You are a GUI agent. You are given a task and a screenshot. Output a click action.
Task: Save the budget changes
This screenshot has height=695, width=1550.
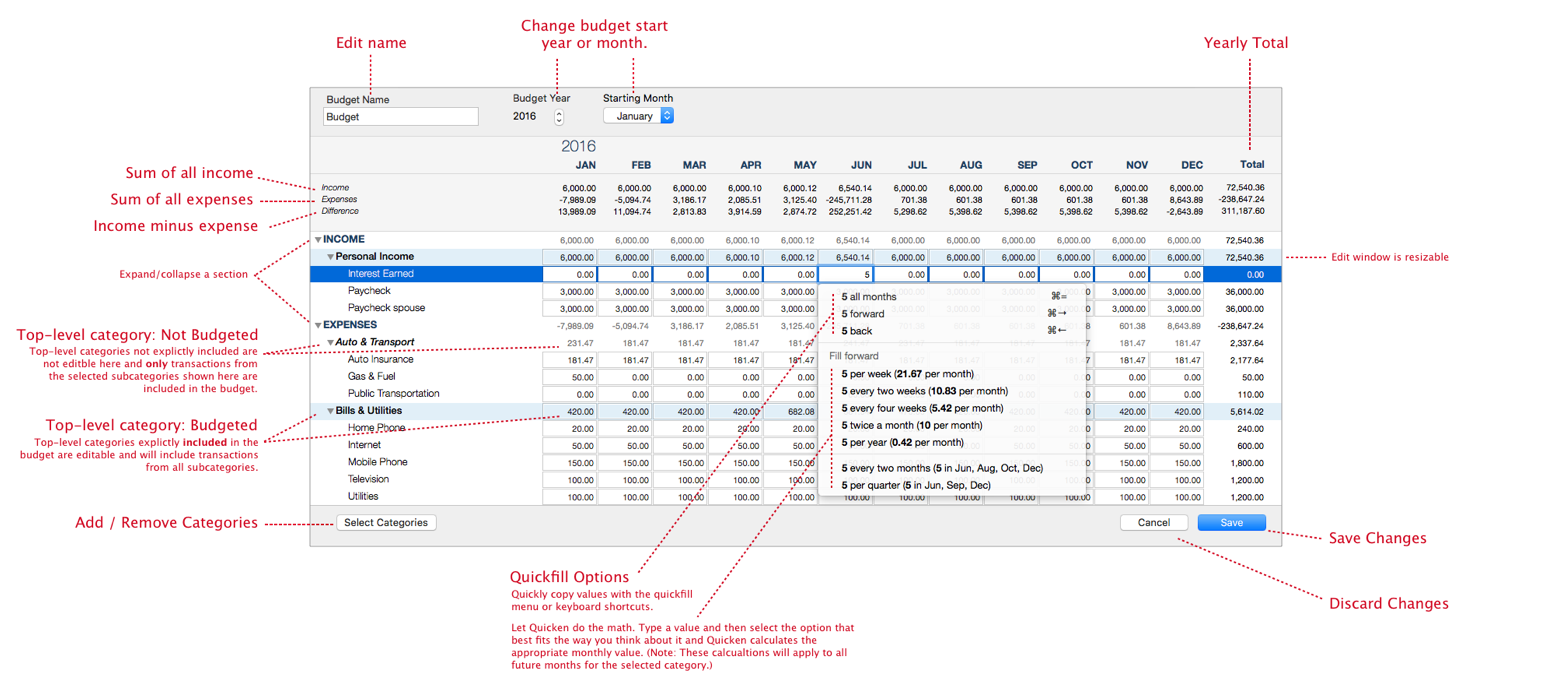click(1231, 522)
